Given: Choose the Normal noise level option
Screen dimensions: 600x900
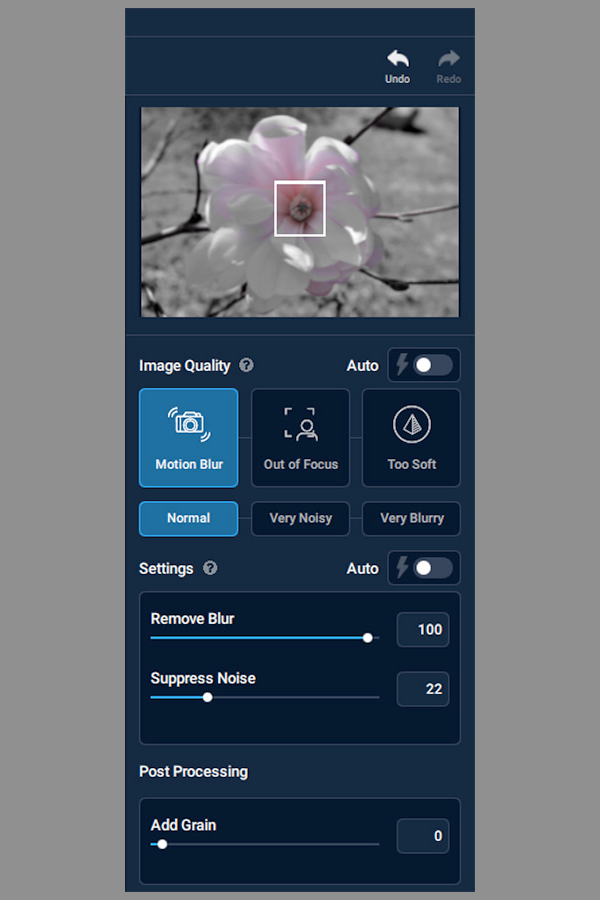Looking at the screenshot, I should (188, 518).
